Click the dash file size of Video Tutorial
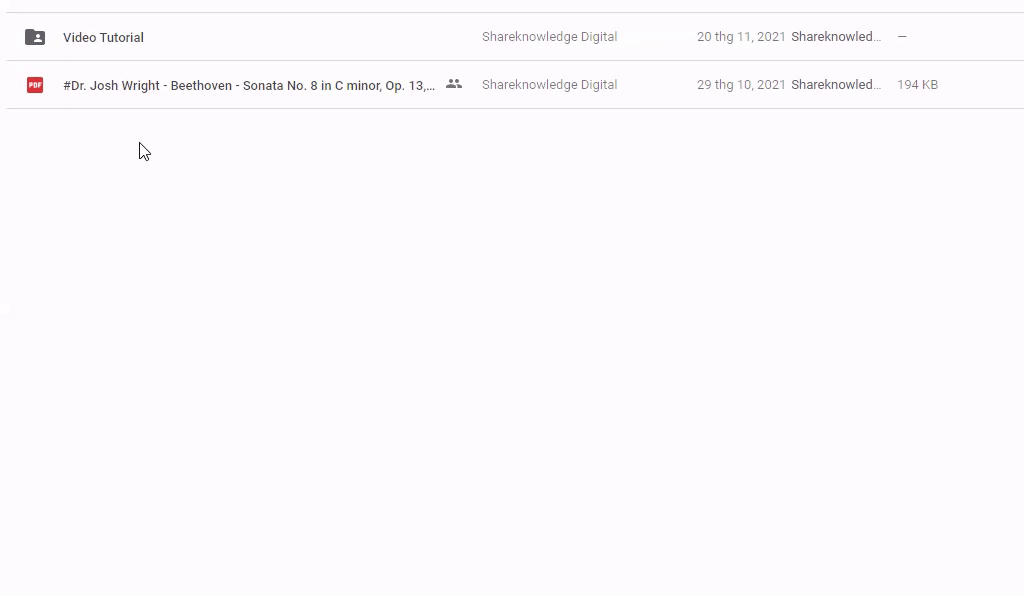This screenshot has height=596, width=1024. click(x=902, y=37)
